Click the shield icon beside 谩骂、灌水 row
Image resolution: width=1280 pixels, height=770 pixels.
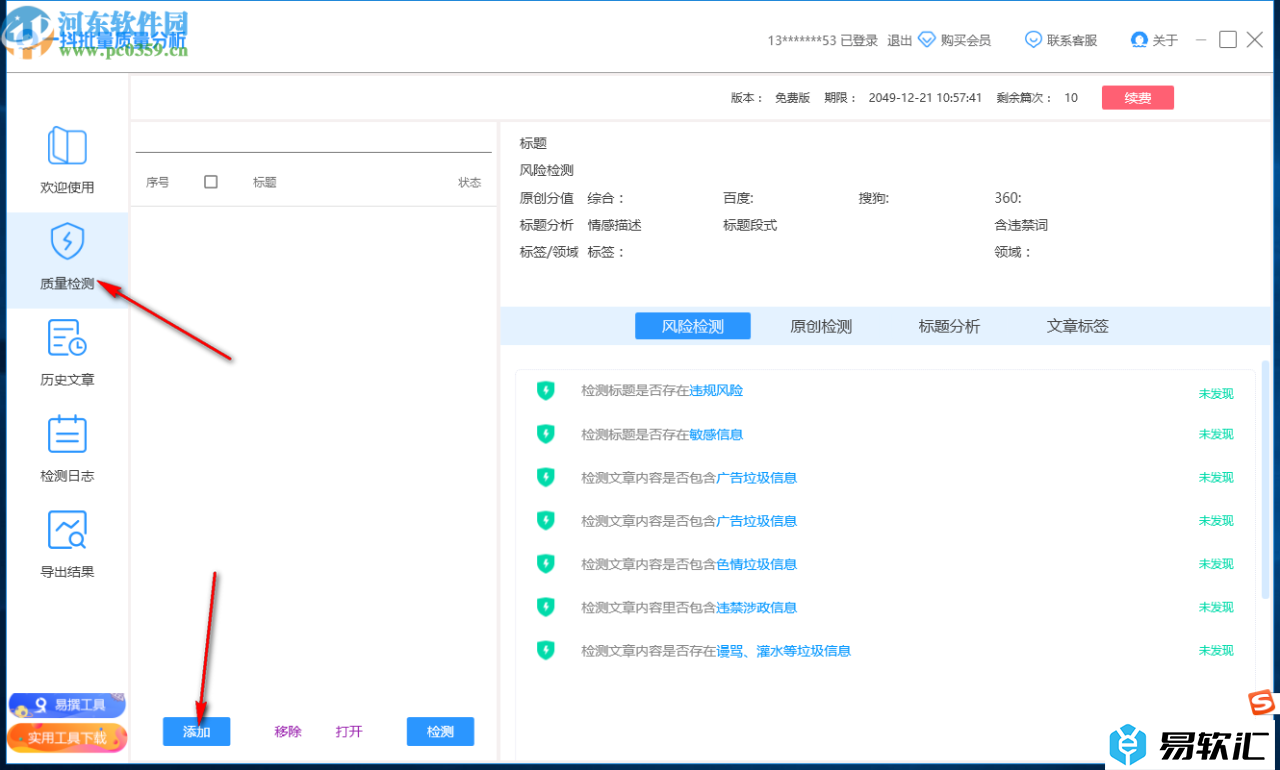coord(545,650)
